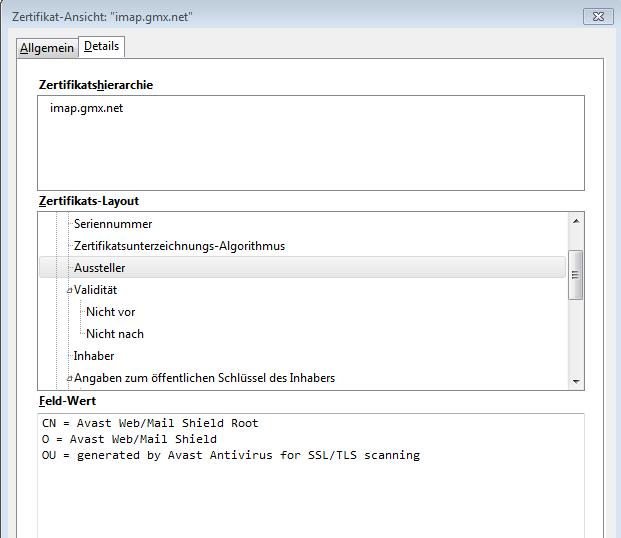Viewport: 621px width, 538px height.
Task: Click the O = Avast Web/Mail Shield line
Action: coord(122,439)
